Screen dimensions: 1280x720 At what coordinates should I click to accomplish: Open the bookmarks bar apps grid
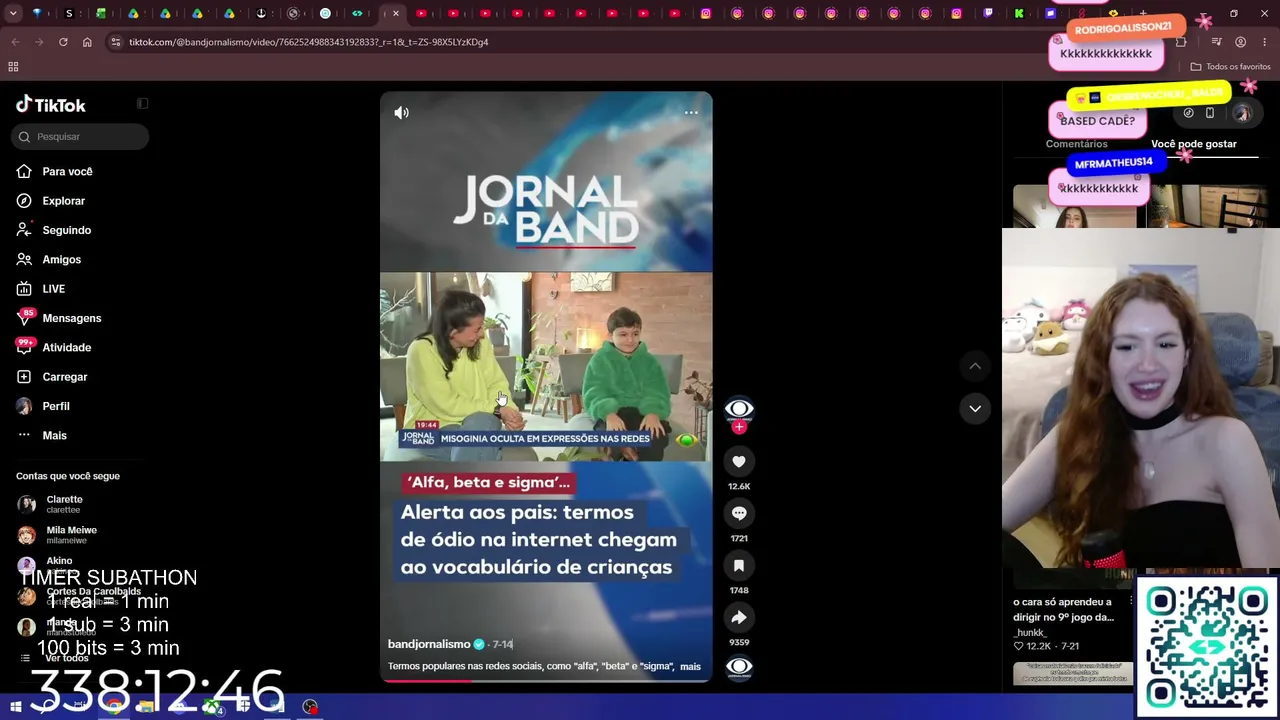(x=13, y=67)
